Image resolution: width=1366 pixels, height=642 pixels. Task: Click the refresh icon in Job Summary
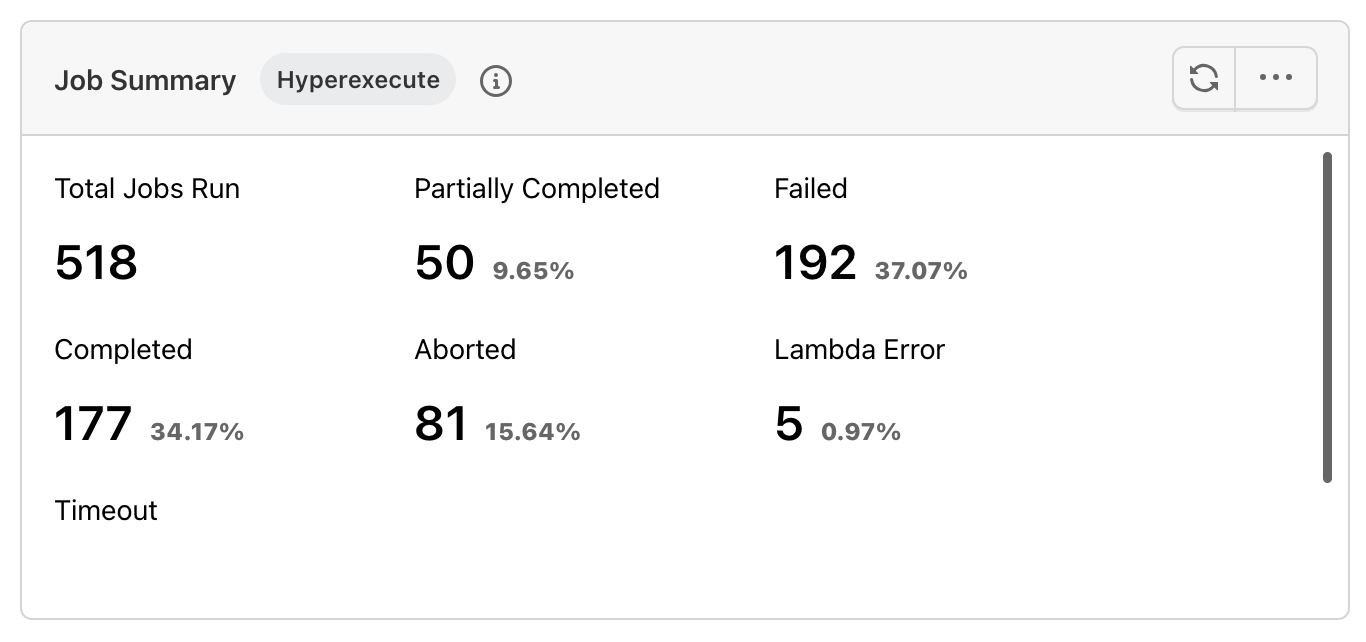[1204, 78]
